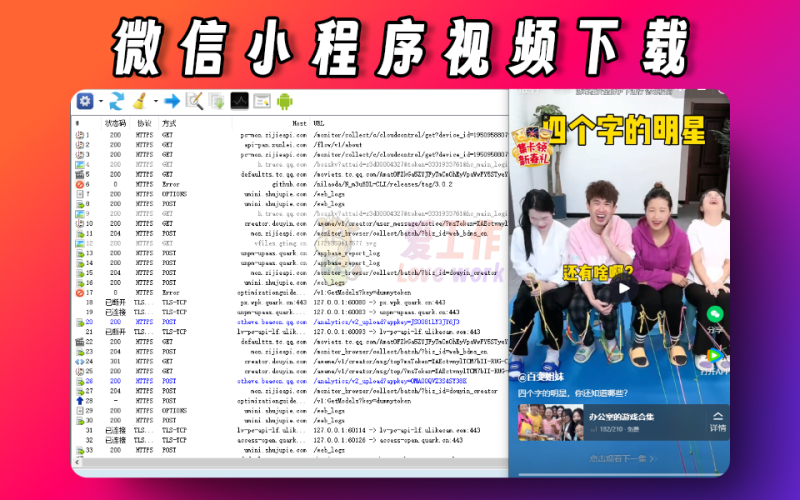800x500 pixels.
Task: Click the horizontal scrollbar track below the list
Action: pos(293,462)
